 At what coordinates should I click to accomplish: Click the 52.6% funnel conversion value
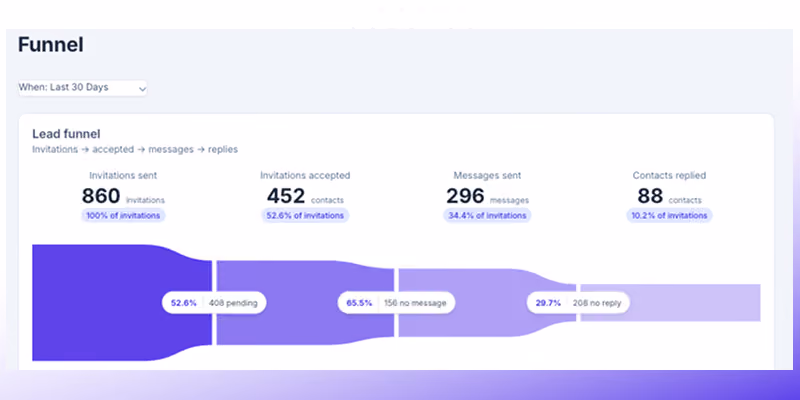tap(184, 303)
